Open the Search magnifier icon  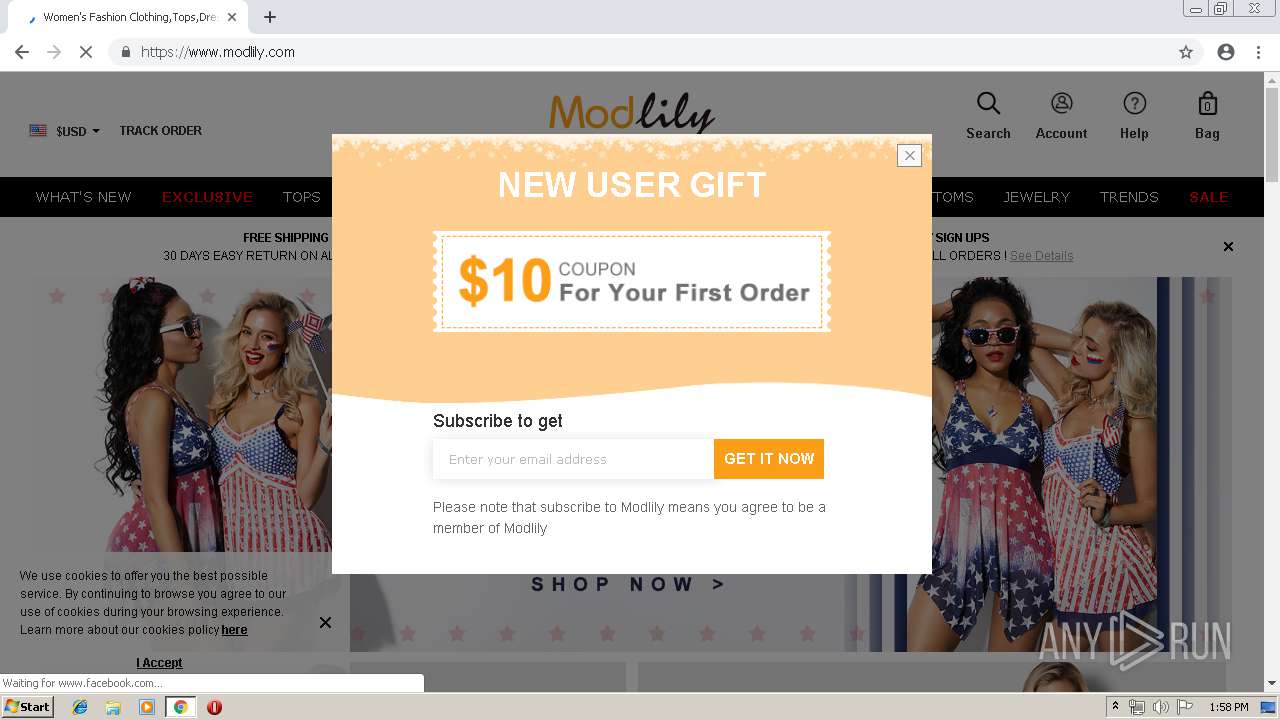point(988,103)
